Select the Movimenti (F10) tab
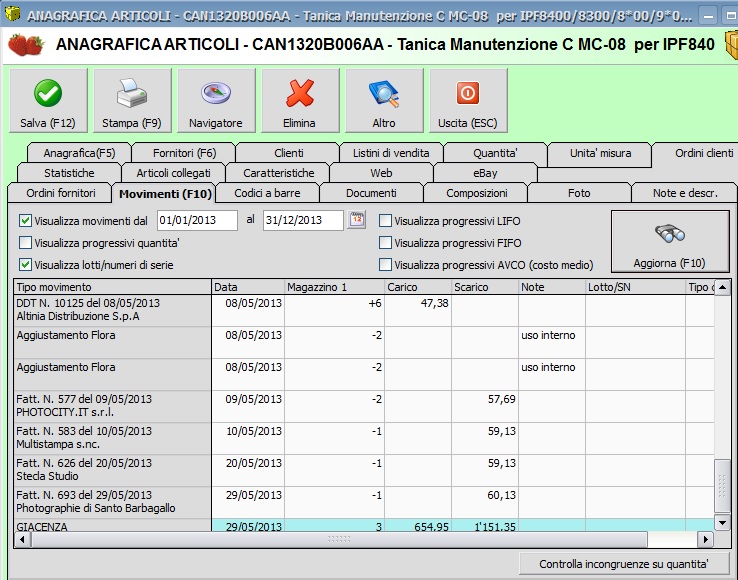738x580 pixels. click(165, 193)
